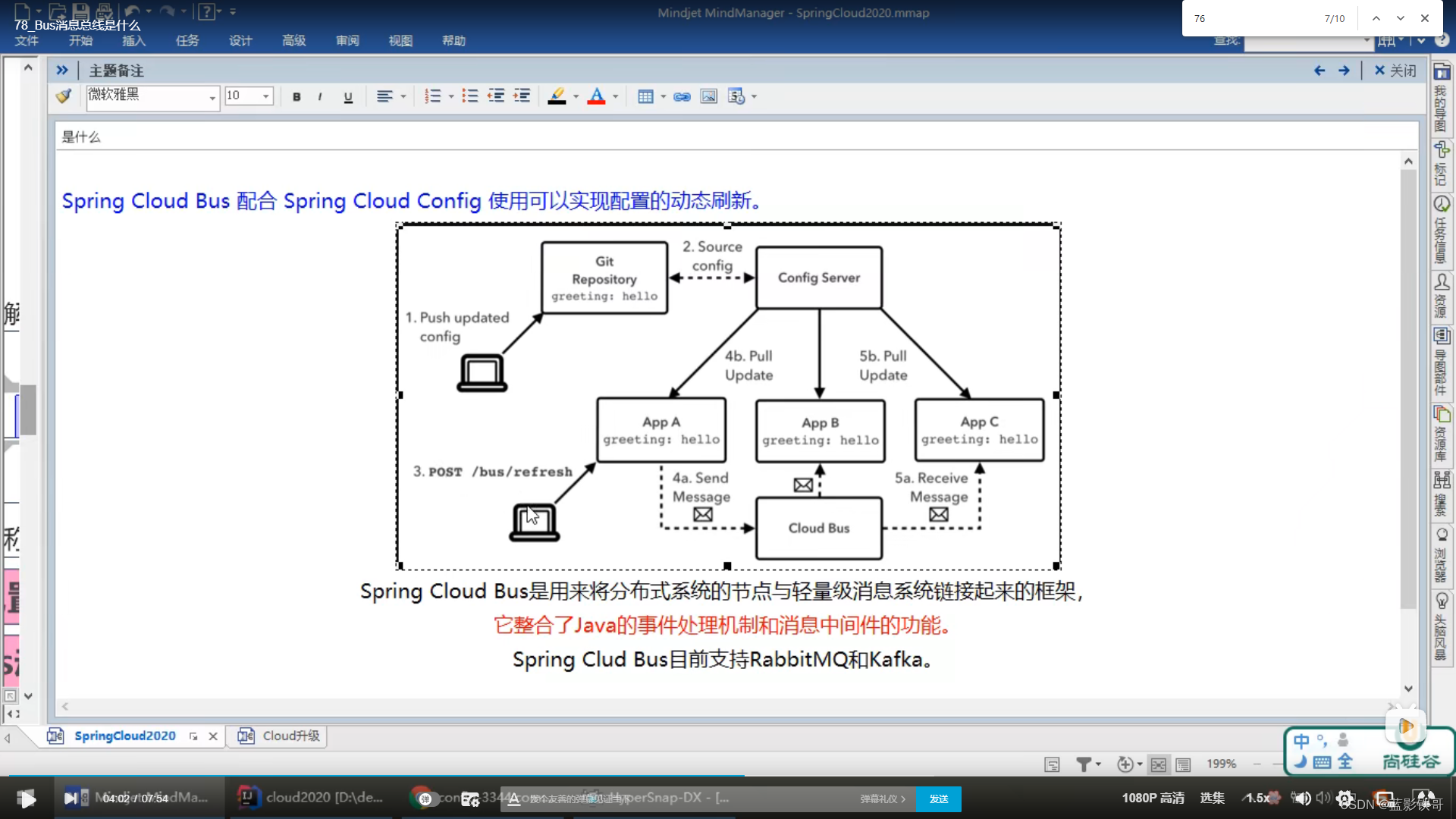Click the increase indent icon
1456x819 pixels.
click(522, 96)
